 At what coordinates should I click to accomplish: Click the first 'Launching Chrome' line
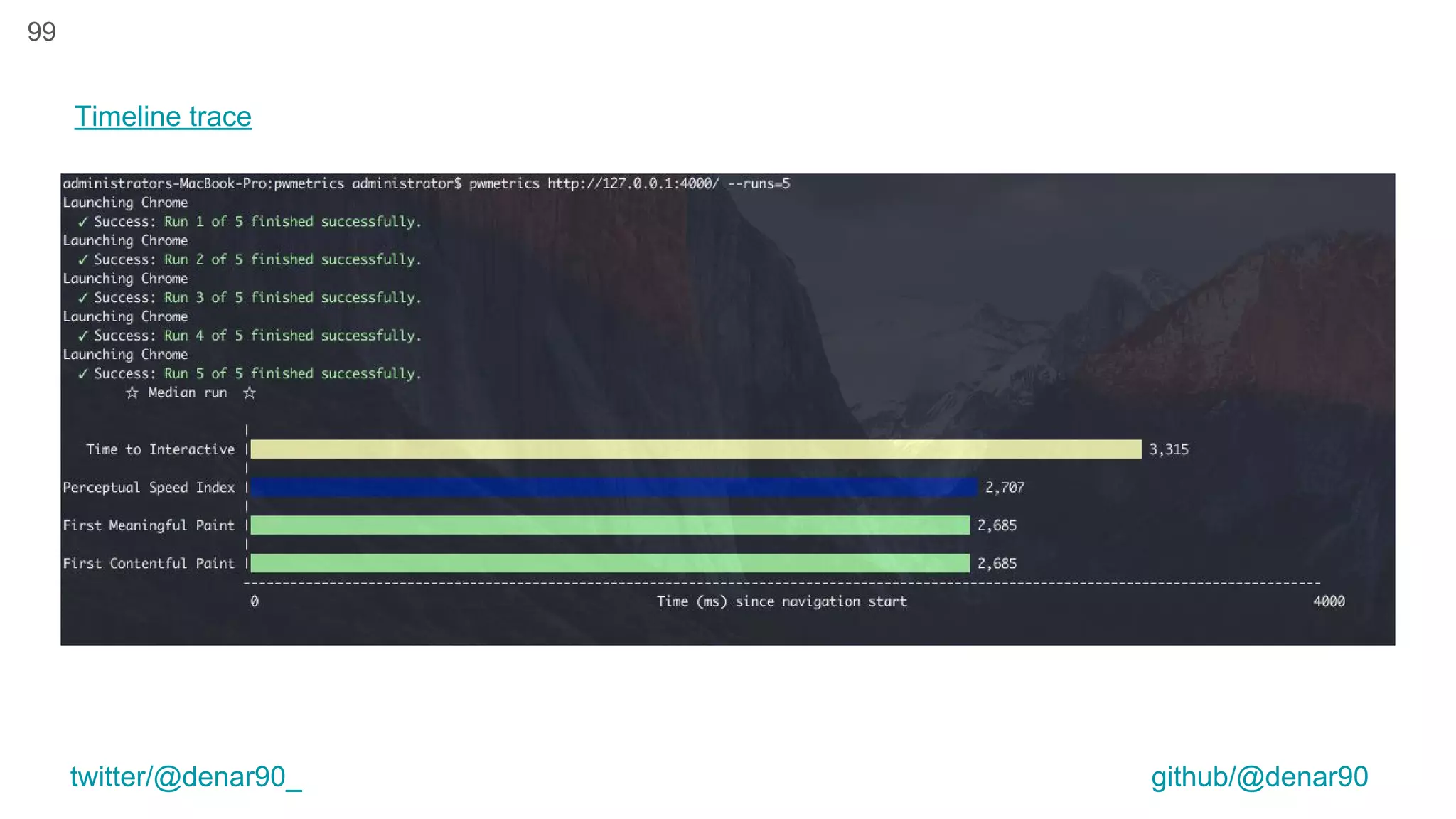(125, 203)
